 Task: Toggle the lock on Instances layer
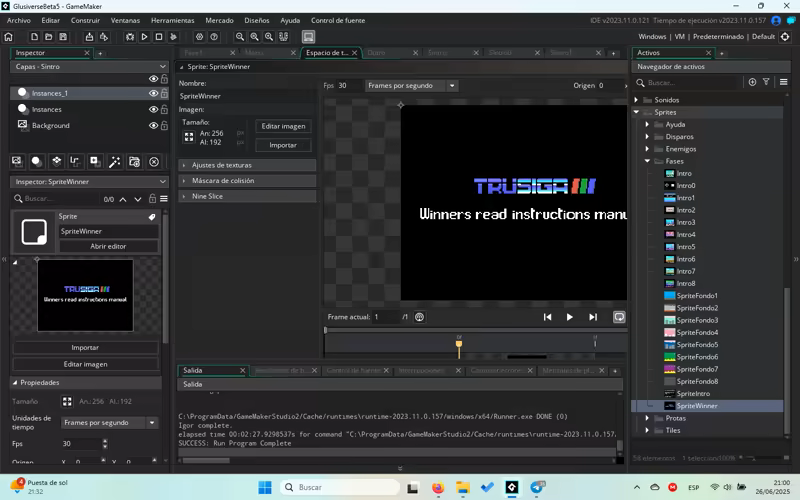coord(164,109)
